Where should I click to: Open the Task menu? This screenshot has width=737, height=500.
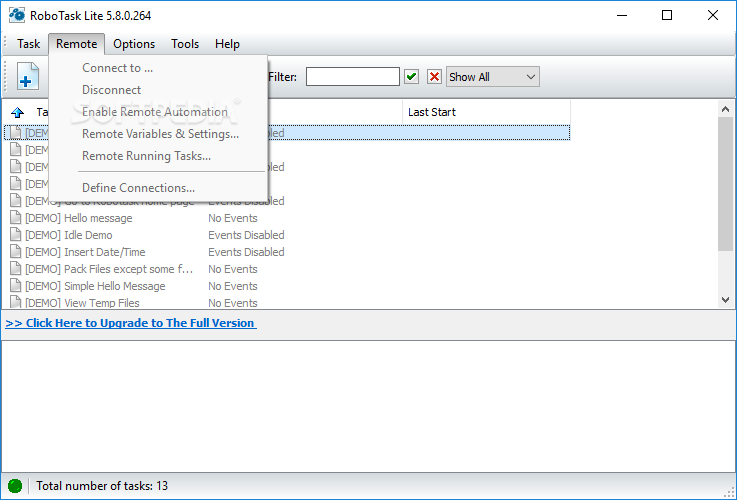[x=28, y=44]
